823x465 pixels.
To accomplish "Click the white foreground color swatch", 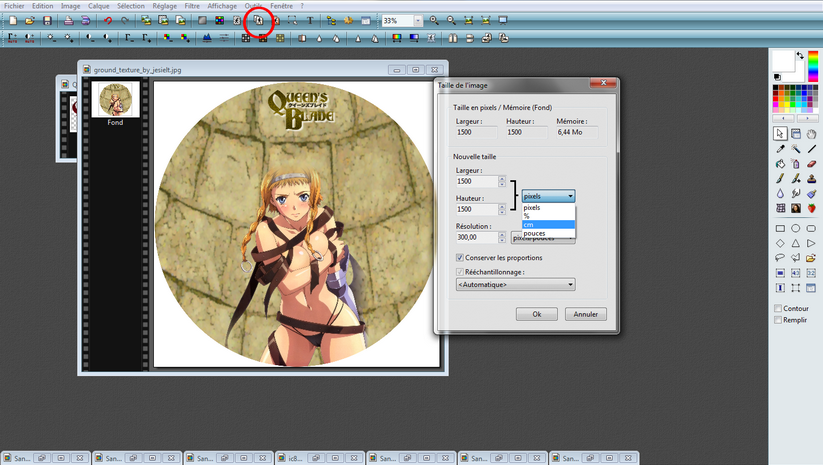I will click(783, 61).
